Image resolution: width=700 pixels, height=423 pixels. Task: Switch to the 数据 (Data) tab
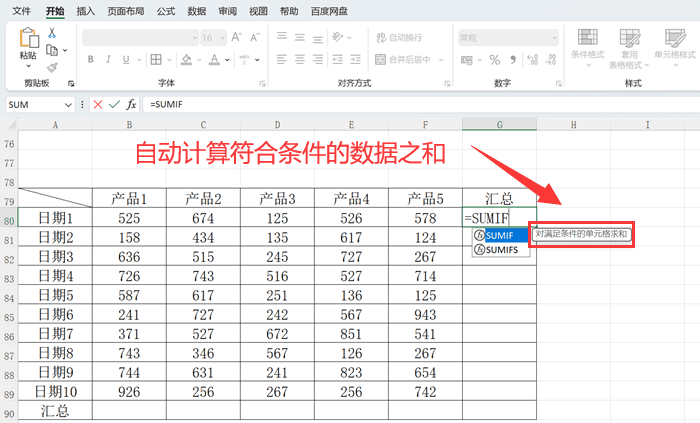pos(196,11)
